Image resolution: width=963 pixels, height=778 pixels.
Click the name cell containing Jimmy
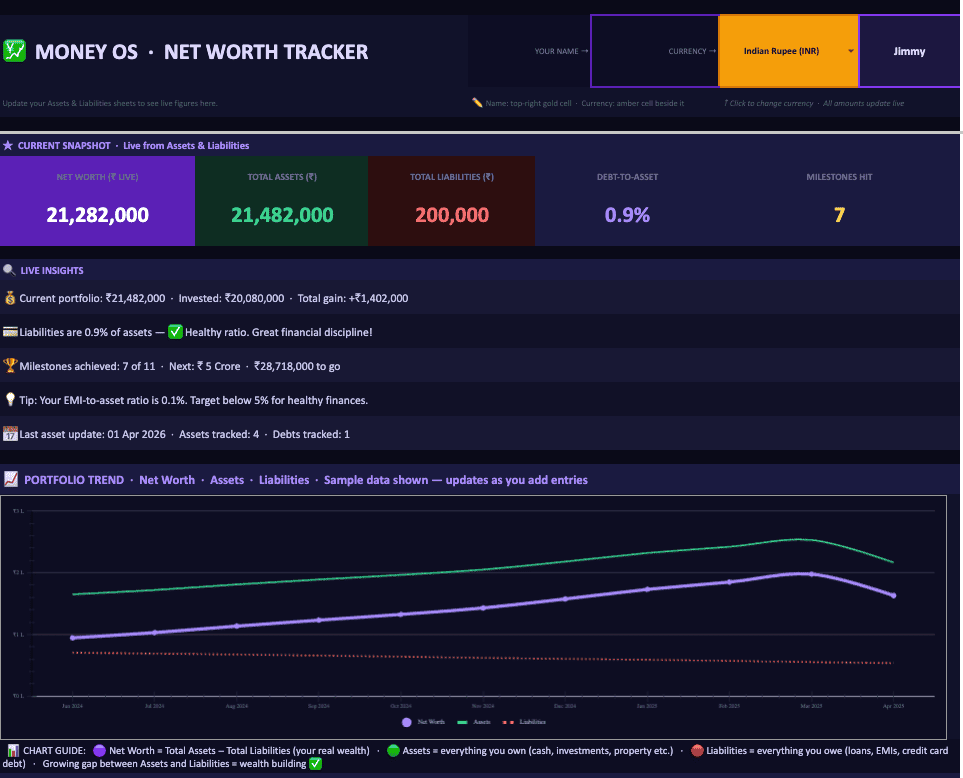[x=909, y=51]
